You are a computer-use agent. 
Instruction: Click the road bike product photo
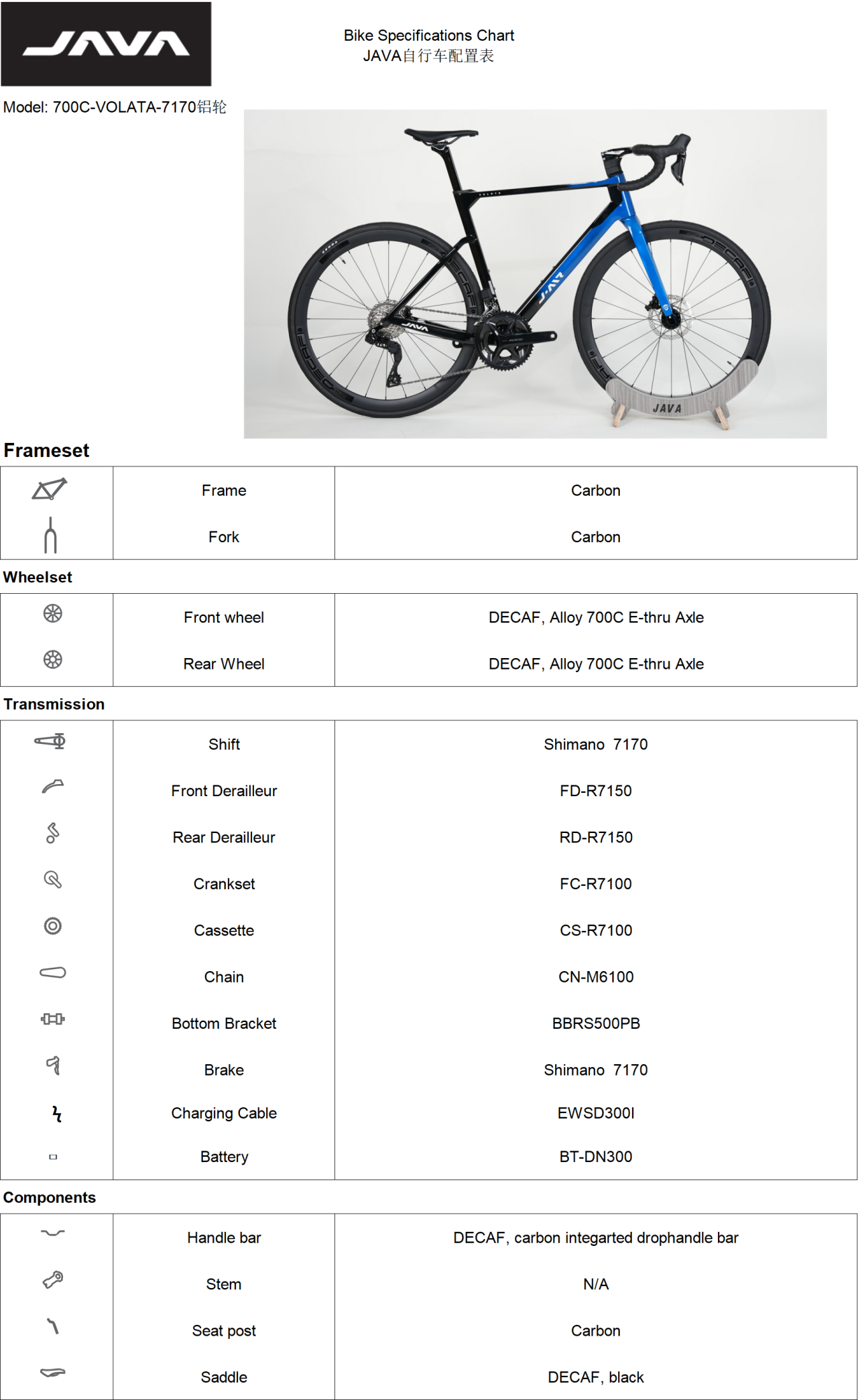click(535, 273)
